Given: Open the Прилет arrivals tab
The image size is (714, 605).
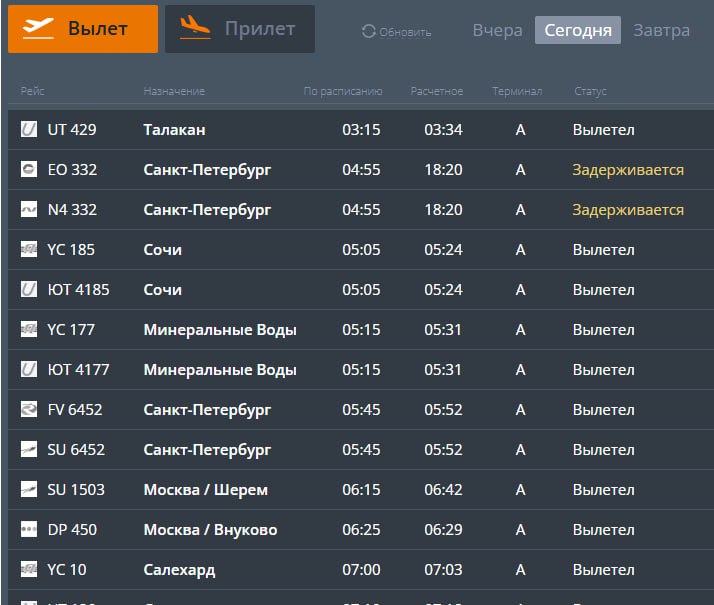Looking at the screenshot, I should point(239,29).
